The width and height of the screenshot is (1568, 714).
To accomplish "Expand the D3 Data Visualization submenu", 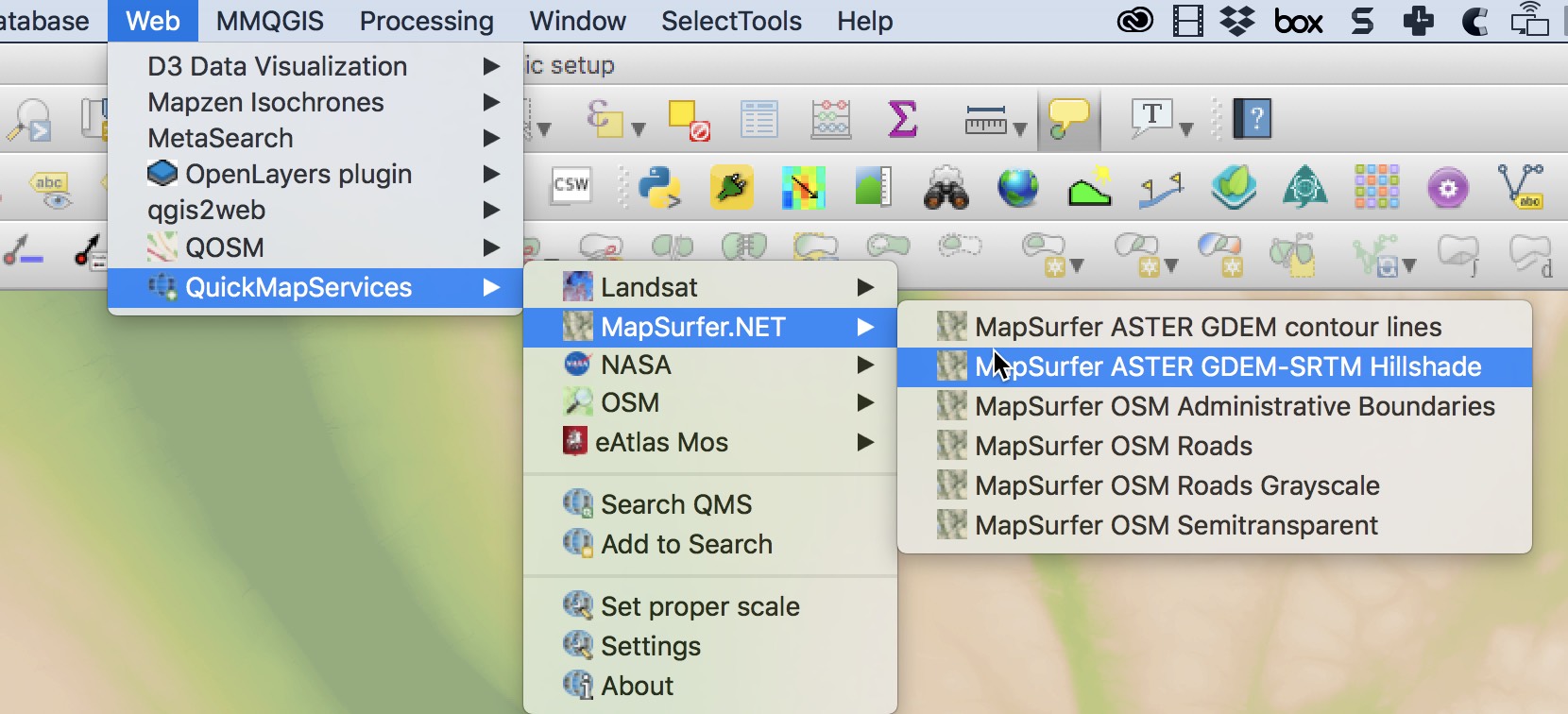I will [x=315, y=66].
